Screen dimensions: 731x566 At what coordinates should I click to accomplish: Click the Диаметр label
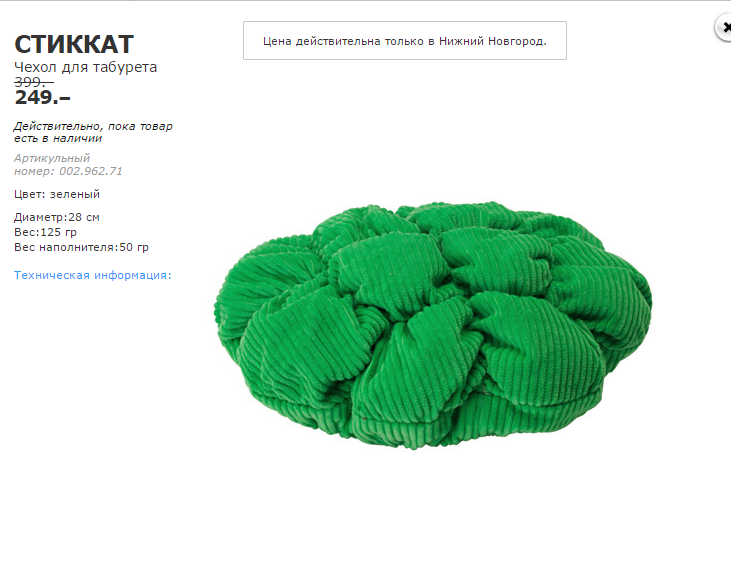41,217
